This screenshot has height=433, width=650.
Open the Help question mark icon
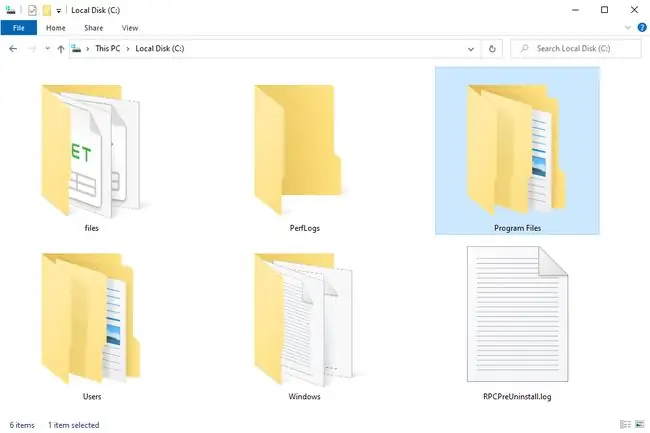coord(642,28)
